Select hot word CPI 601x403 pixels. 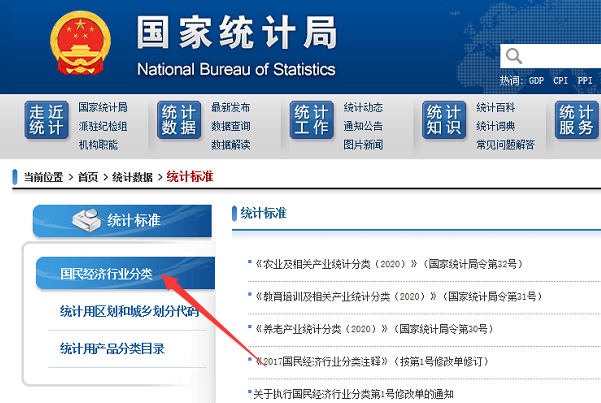[560, 81]
